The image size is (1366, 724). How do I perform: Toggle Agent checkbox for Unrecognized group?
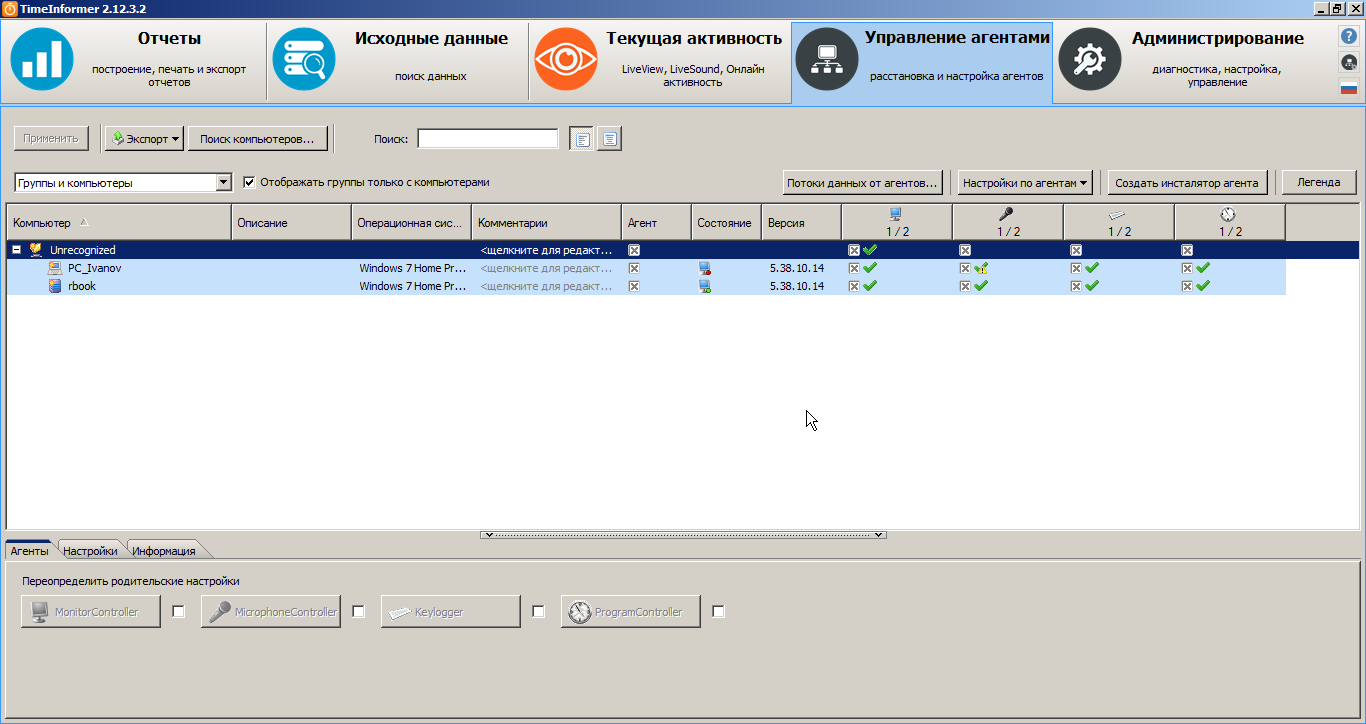coord(634,250)
